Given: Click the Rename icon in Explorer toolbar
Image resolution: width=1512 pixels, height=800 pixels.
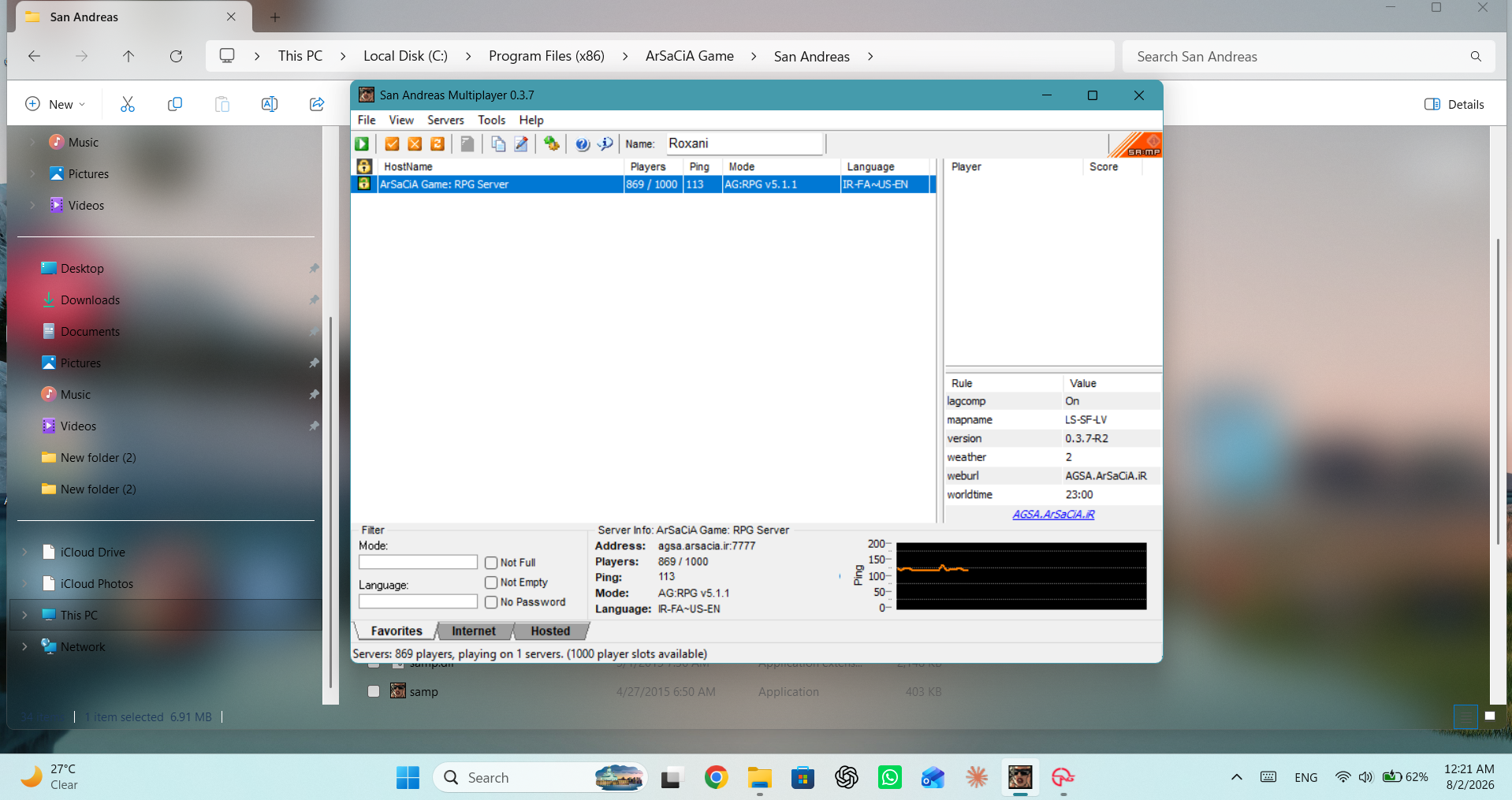Looking at the screenshot, I should click(x=270, y=104).
